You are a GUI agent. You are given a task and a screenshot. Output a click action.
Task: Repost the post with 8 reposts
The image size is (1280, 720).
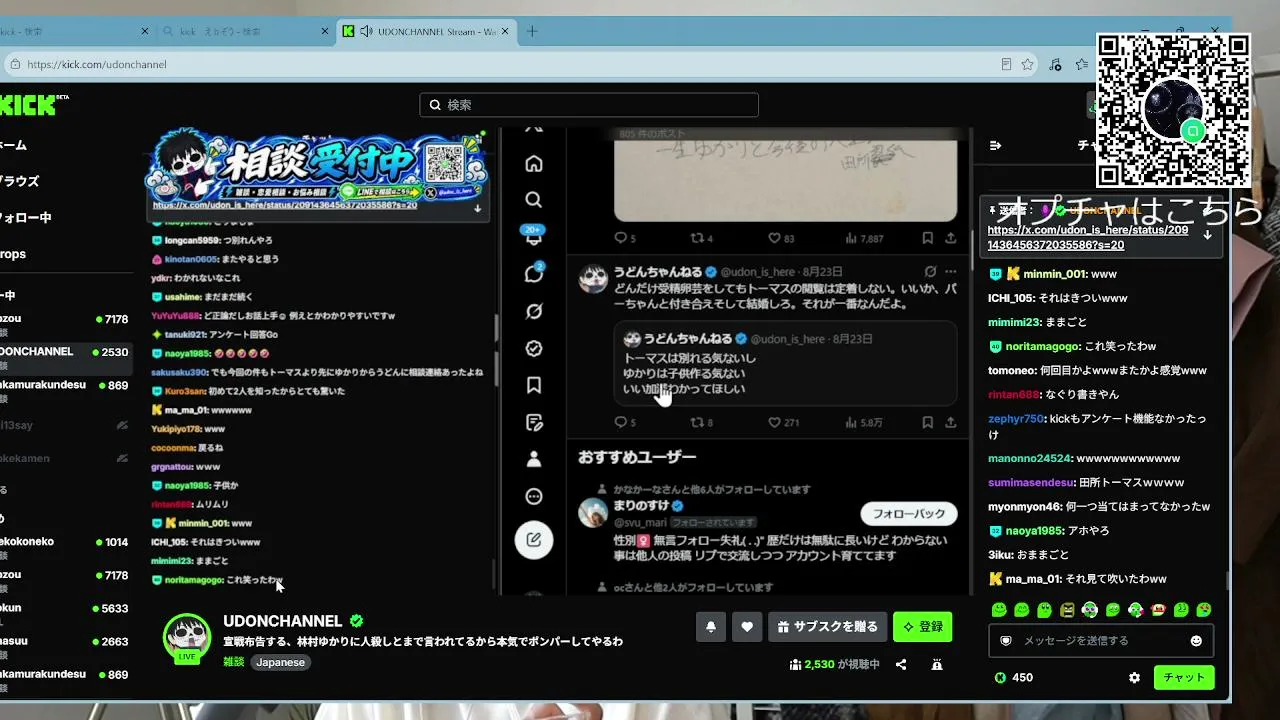[x=697, y=422]
